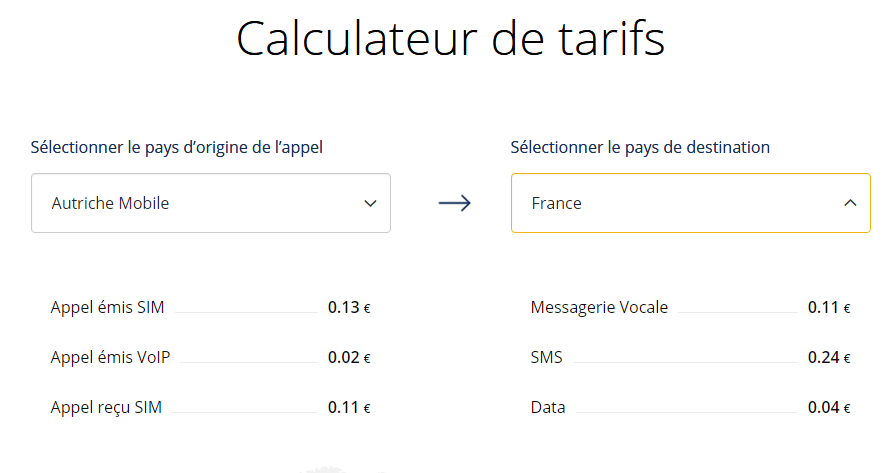This screenshot has width=886, height=473.
Task: Click the "Sélectionner le pays de destination" label
Action: (x=640, y=147)
